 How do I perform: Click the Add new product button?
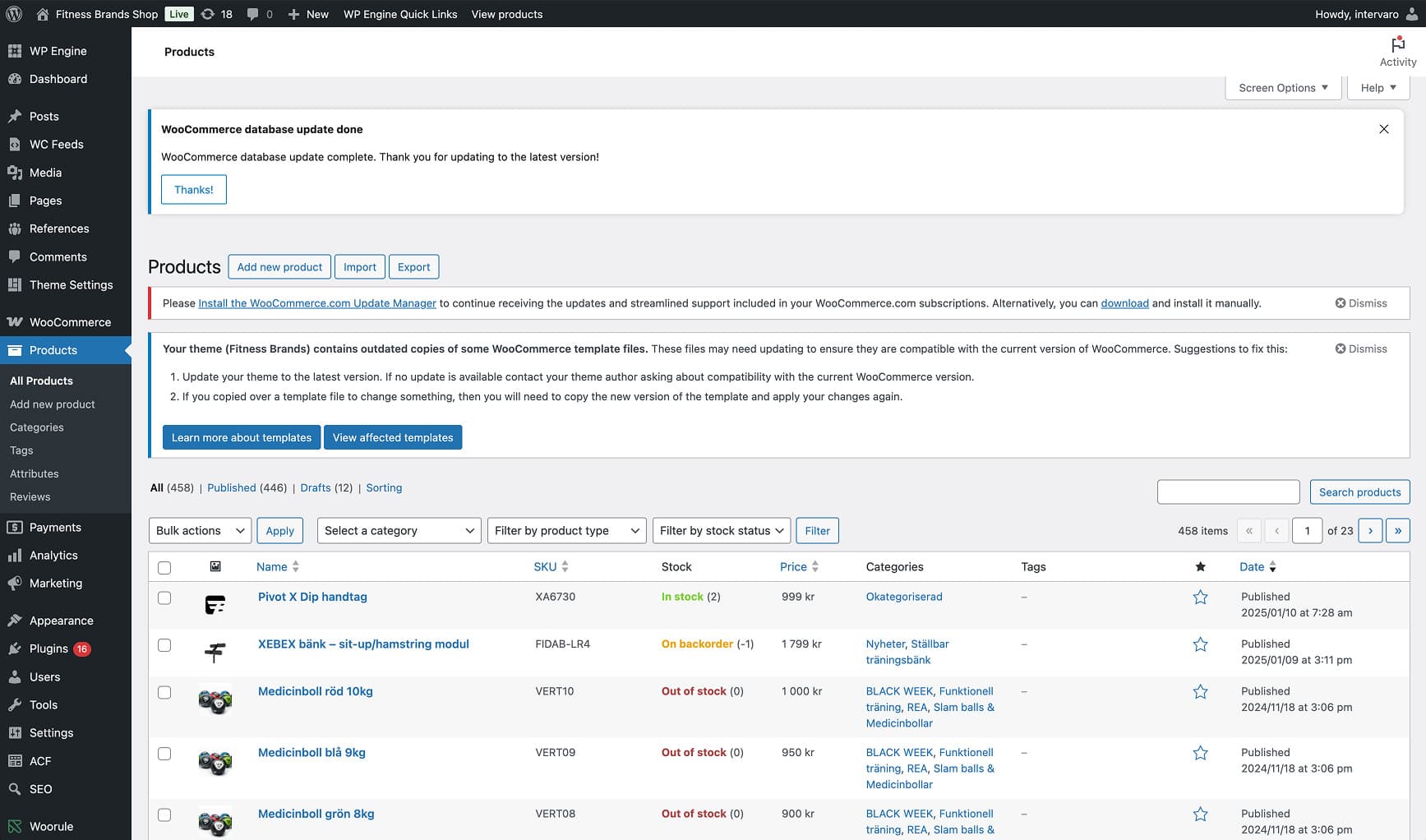click(x=279, y=266)
